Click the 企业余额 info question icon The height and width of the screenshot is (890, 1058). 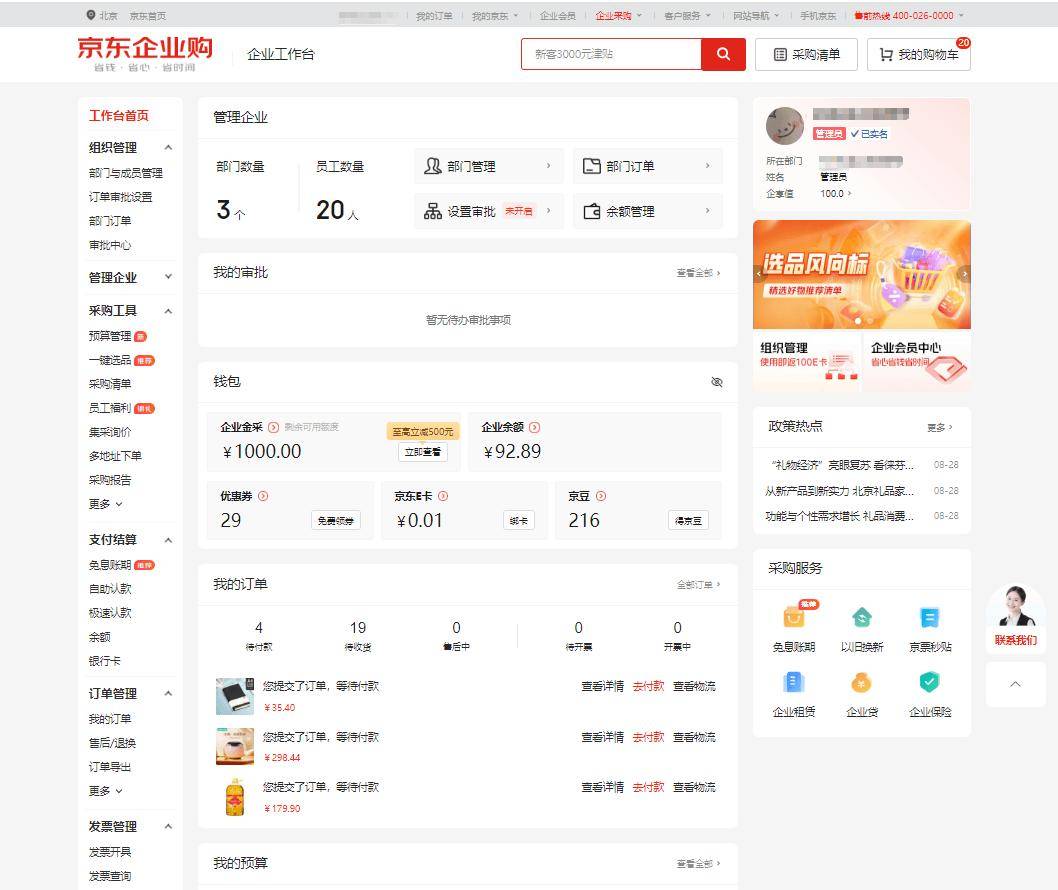[x=534, y=427]
